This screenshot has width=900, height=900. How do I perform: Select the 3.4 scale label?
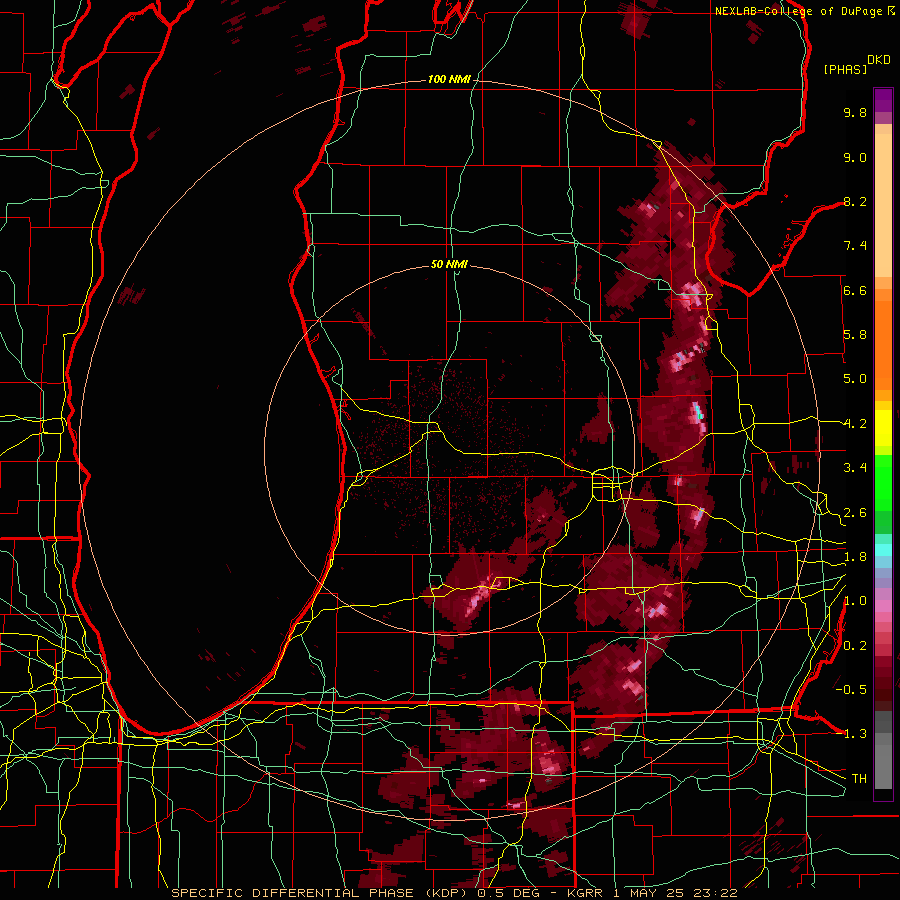855,468
